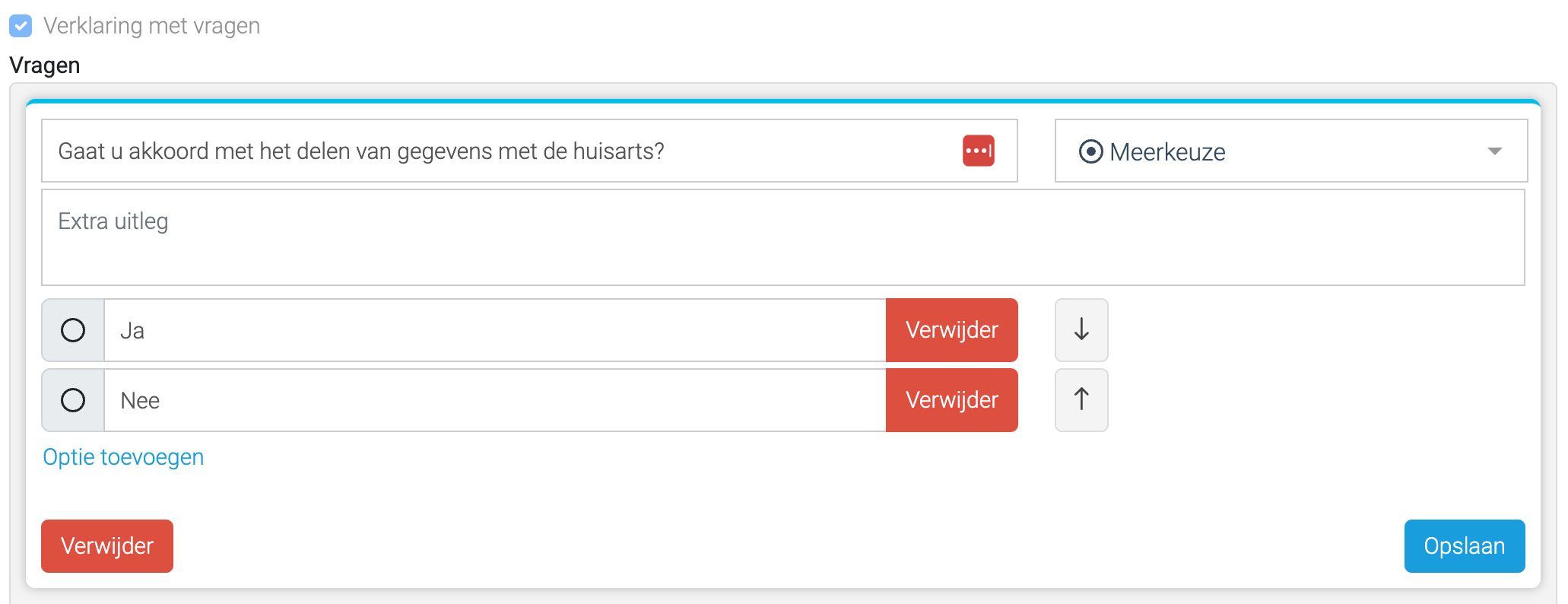This screenshot has height=604, width=1568.
Task: Select the radio circle beside Nee
Action: [x=73, y=400]
